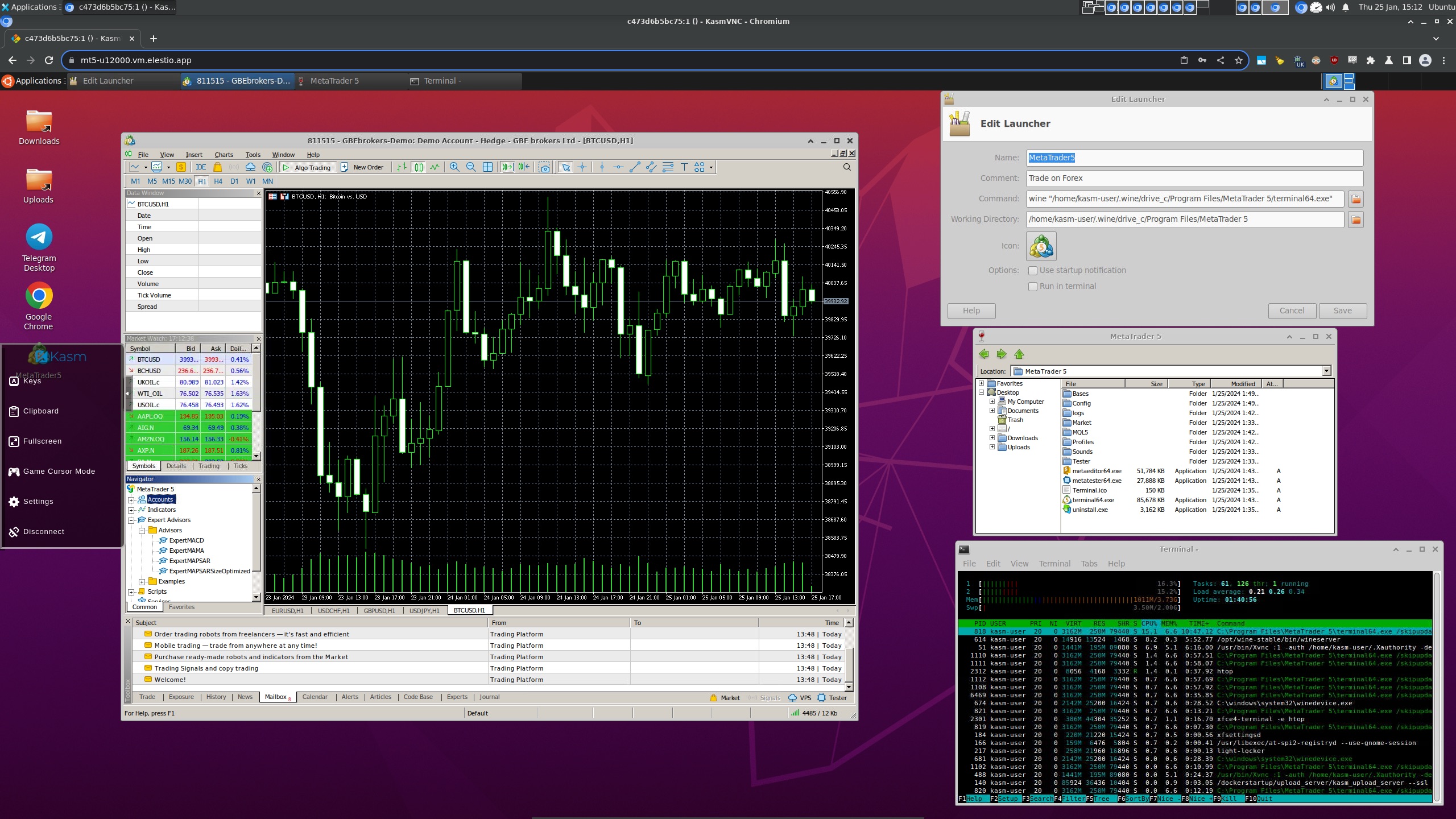Enable Use startup notification checkbox

[x=1033, y=271]
